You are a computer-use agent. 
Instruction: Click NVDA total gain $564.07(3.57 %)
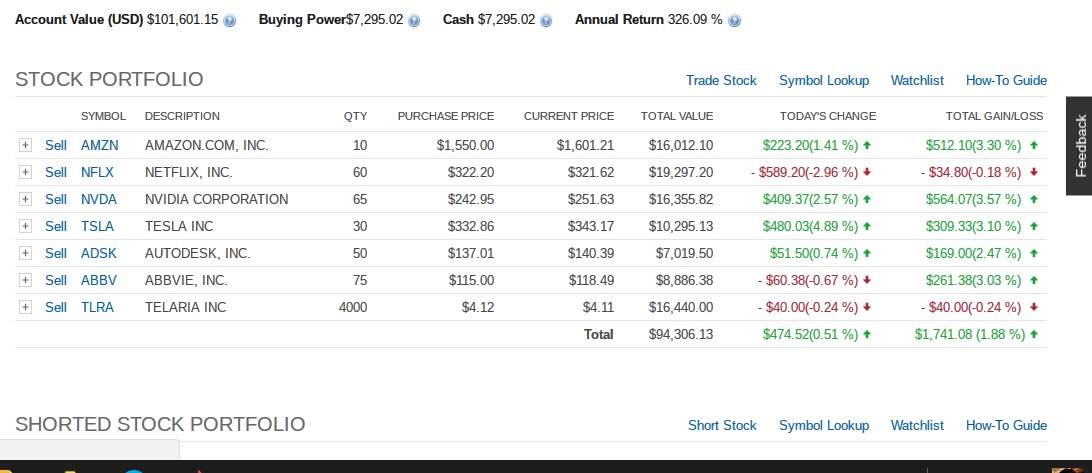(x=974, y=199)
